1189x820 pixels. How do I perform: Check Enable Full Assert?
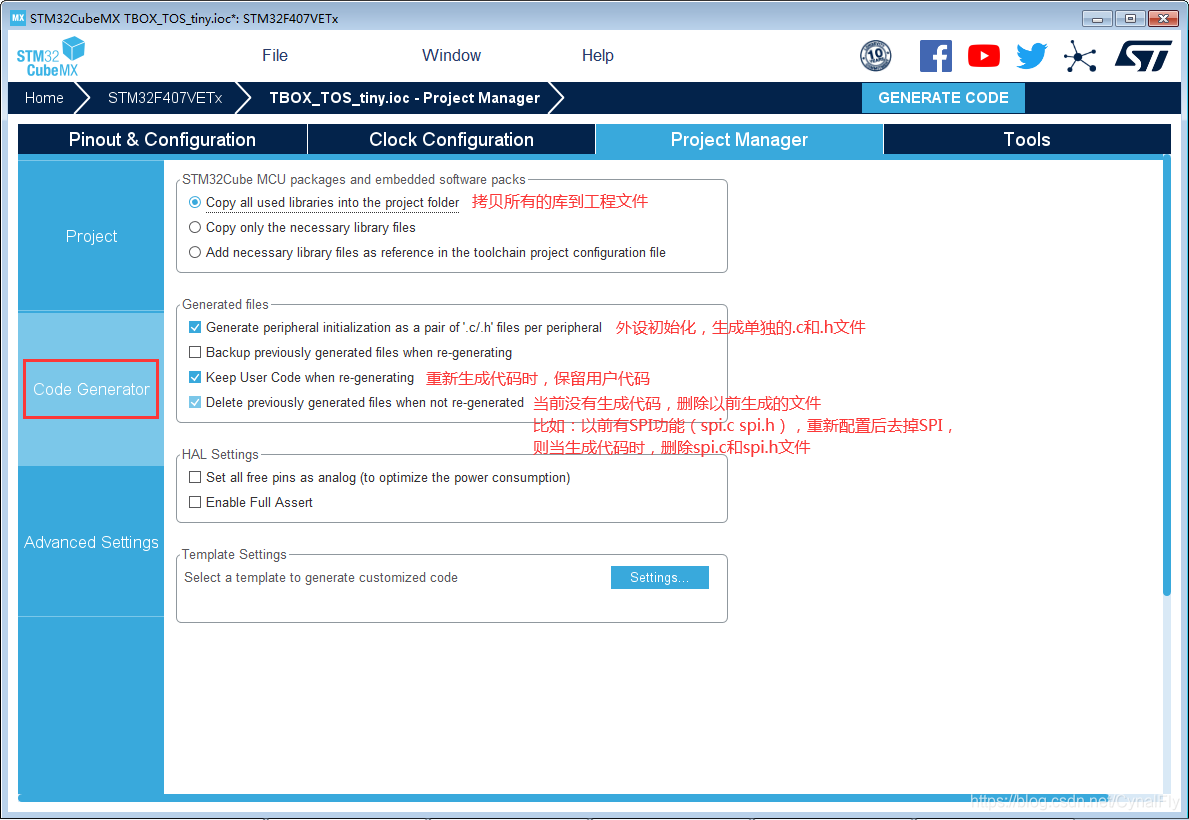(195, 503)
